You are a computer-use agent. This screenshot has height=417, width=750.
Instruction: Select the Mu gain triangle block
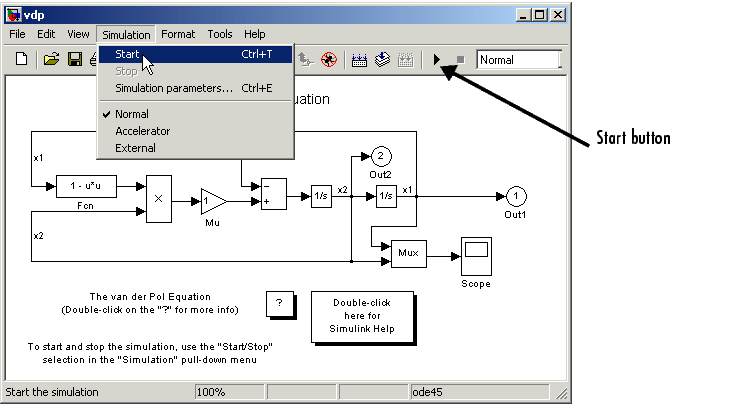pyautogui.click(x=212, y=201)
